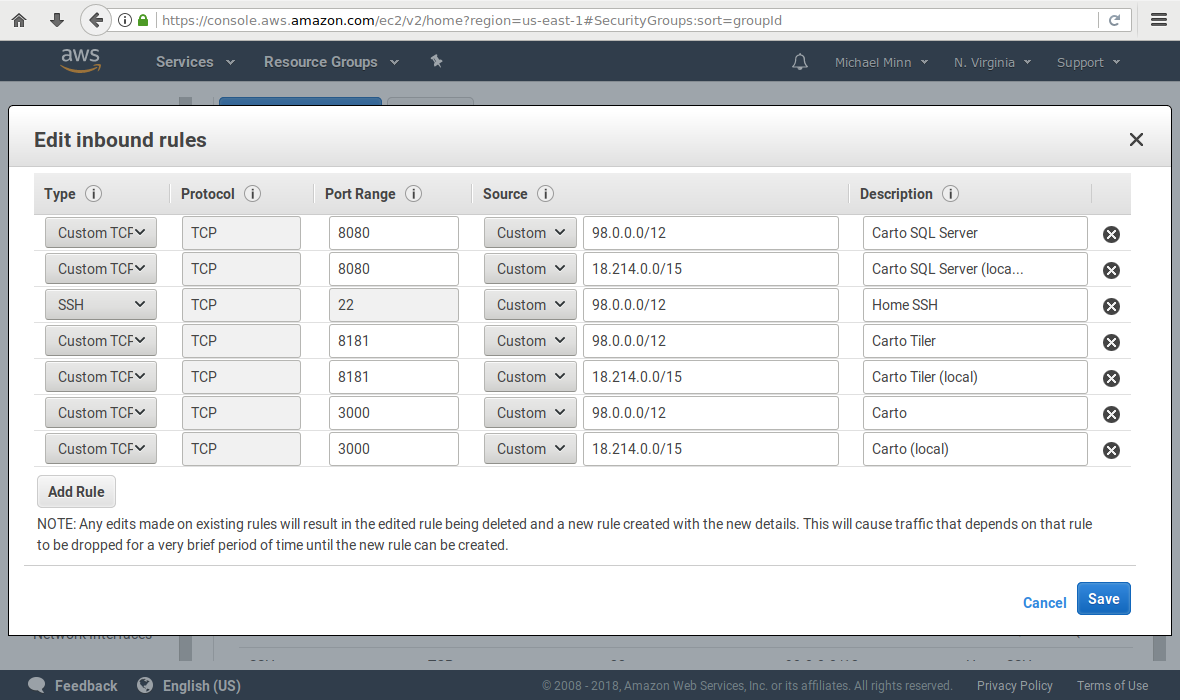Open the AWS notifications bell
Viewport: 1180px width, 700px height.
tap(799, 62)
